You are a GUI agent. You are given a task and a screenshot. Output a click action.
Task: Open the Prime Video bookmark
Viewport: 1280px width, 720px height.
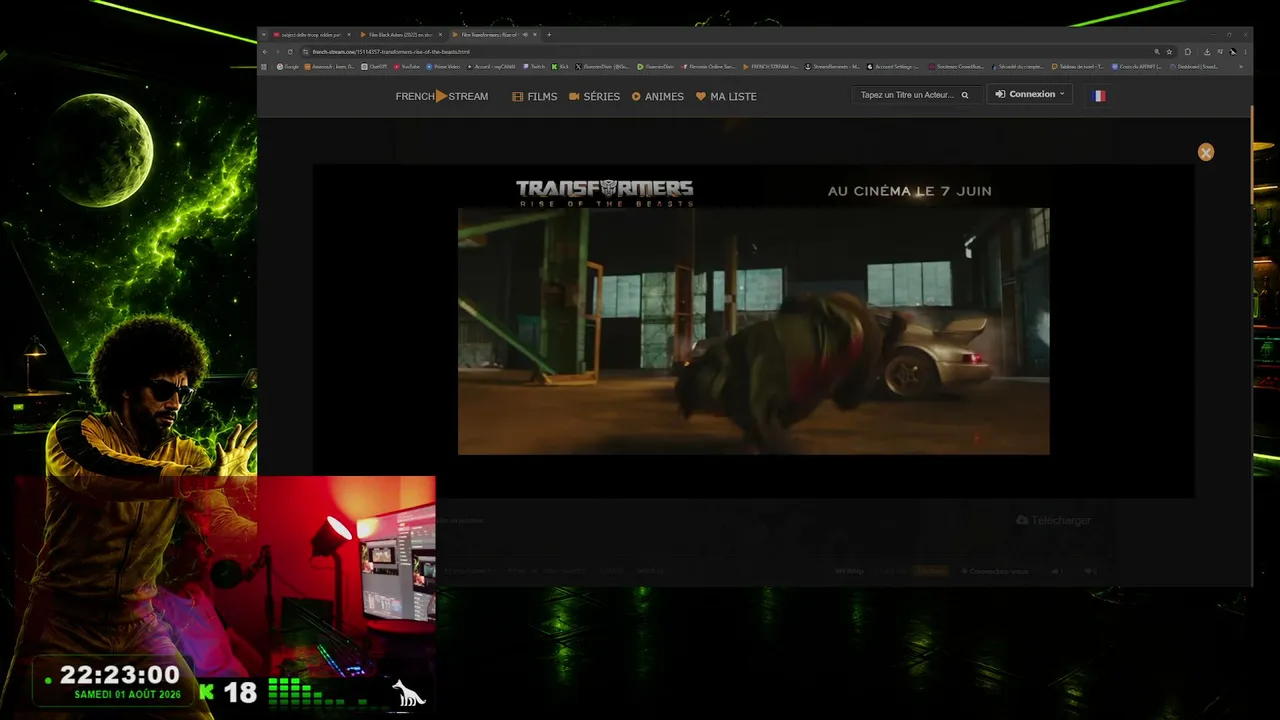[443, 67]
